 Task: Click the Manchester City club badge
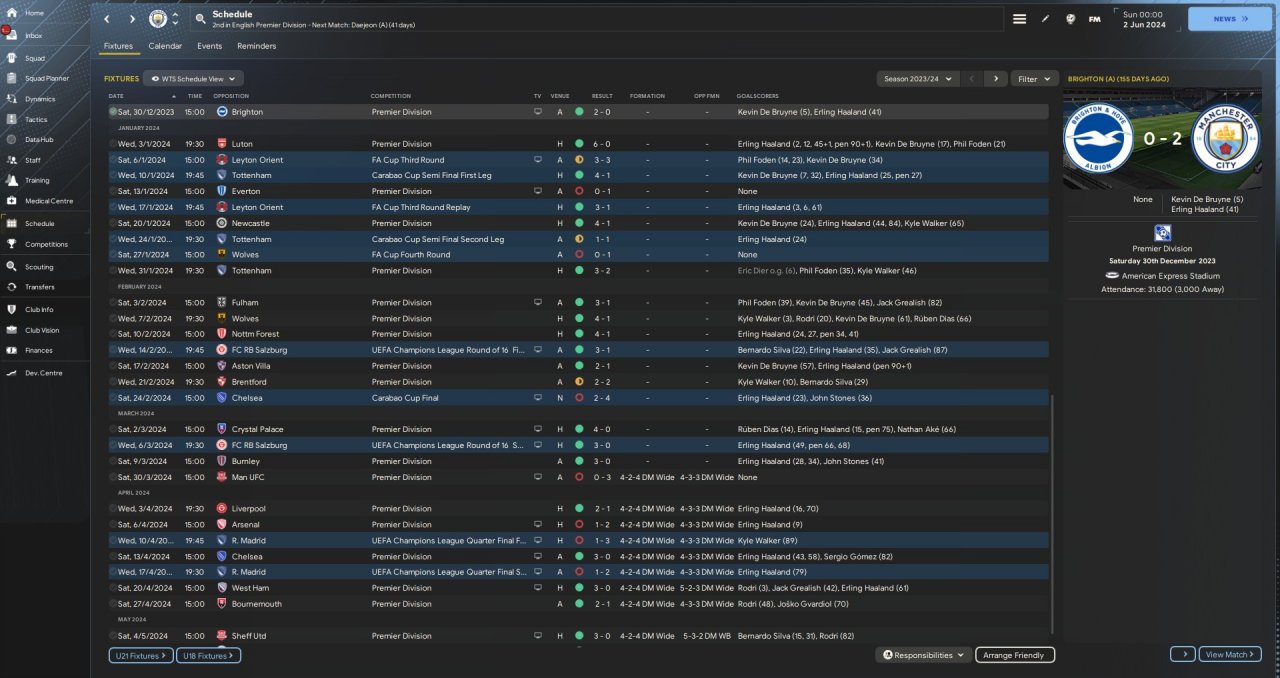point(158,19)
